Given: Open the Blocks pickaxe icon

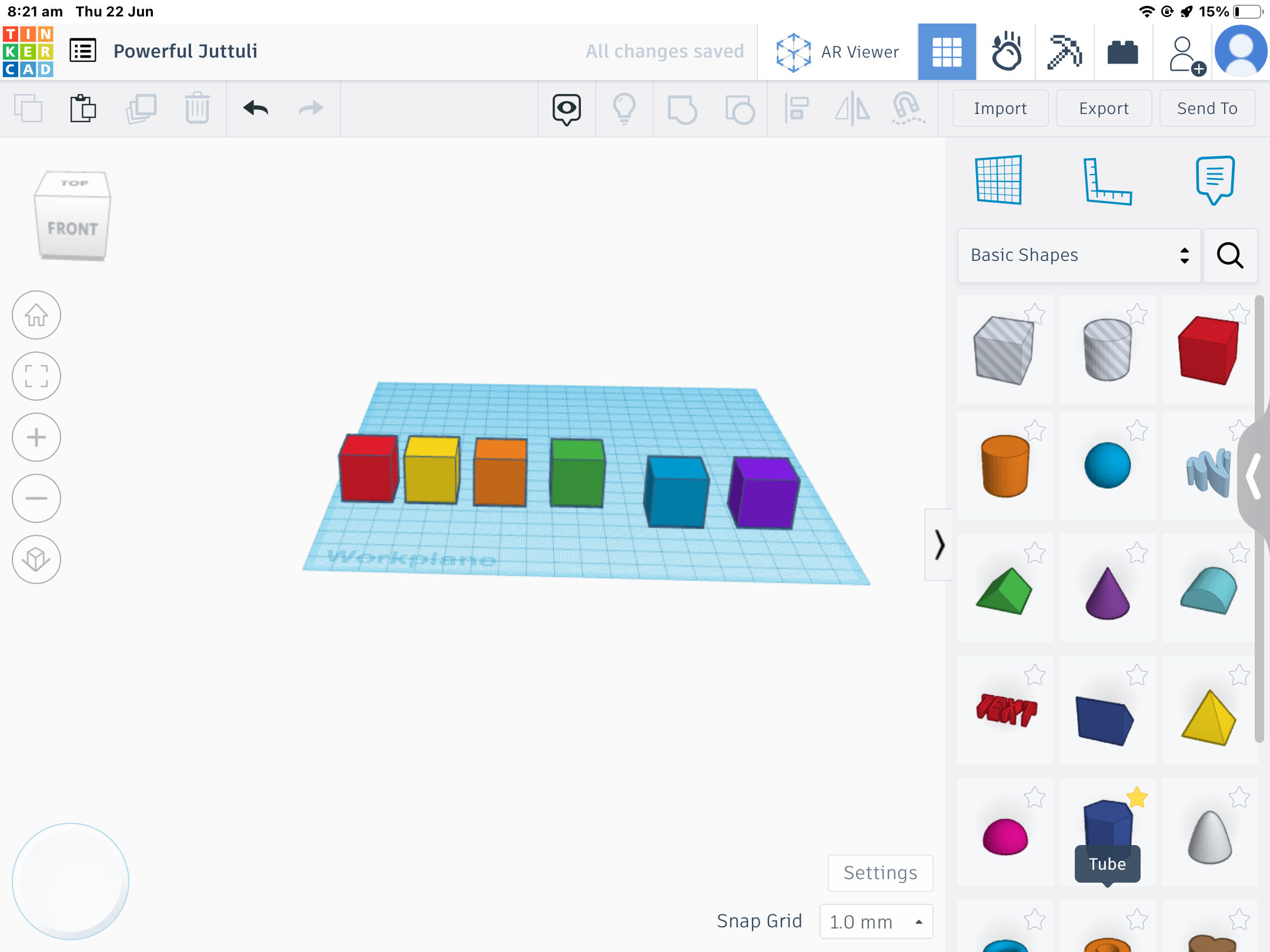Looking at the screenshot, I should pos(1064,52).
